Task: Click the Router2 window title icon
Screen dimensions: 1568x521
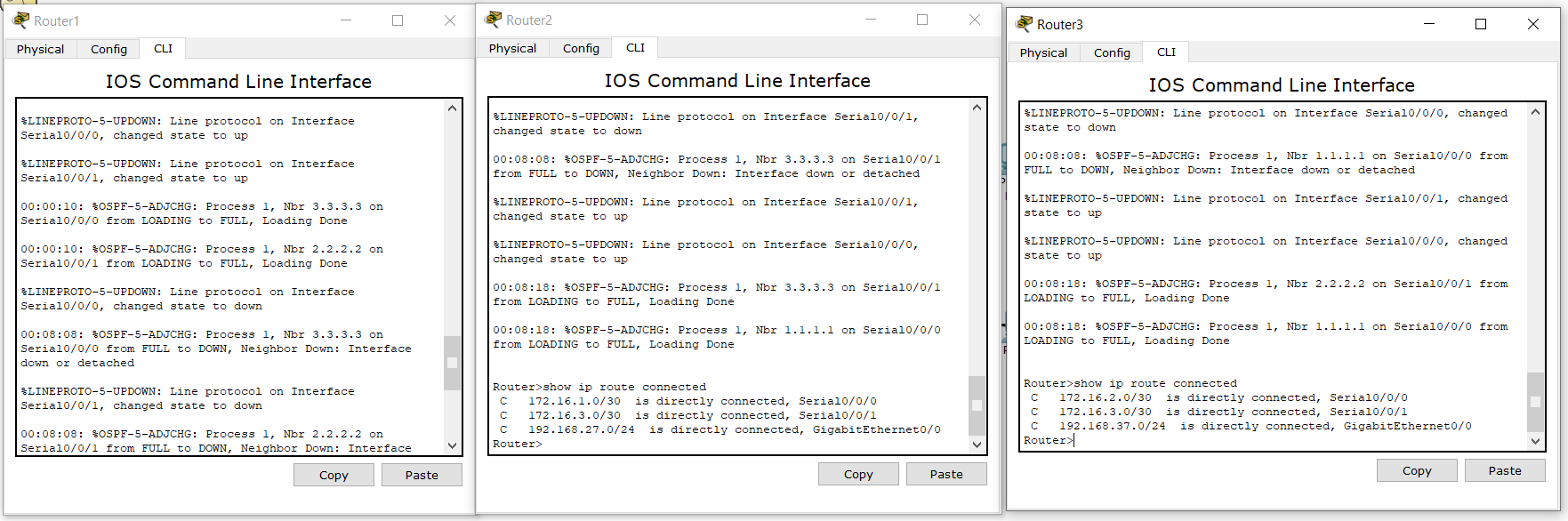Action: [x=494, y=20]
